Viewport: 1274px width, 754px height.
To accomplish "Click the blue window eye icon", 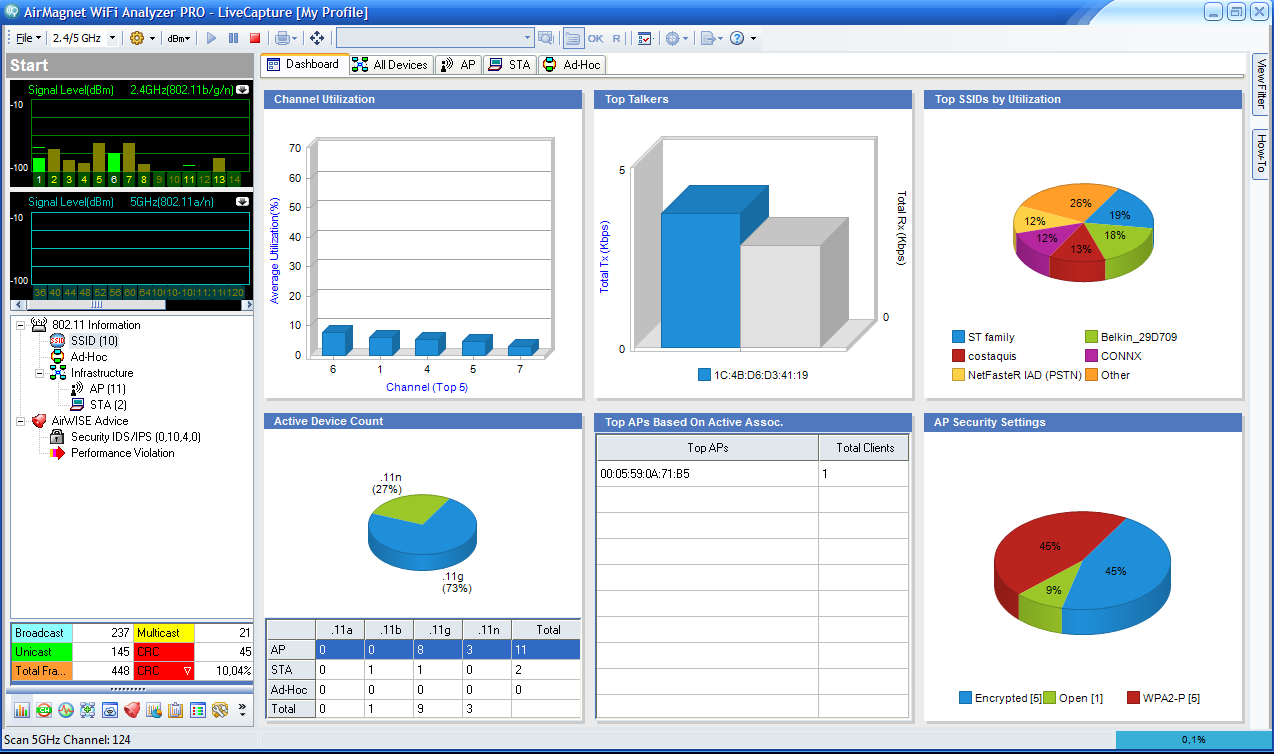I will (110, 710).
